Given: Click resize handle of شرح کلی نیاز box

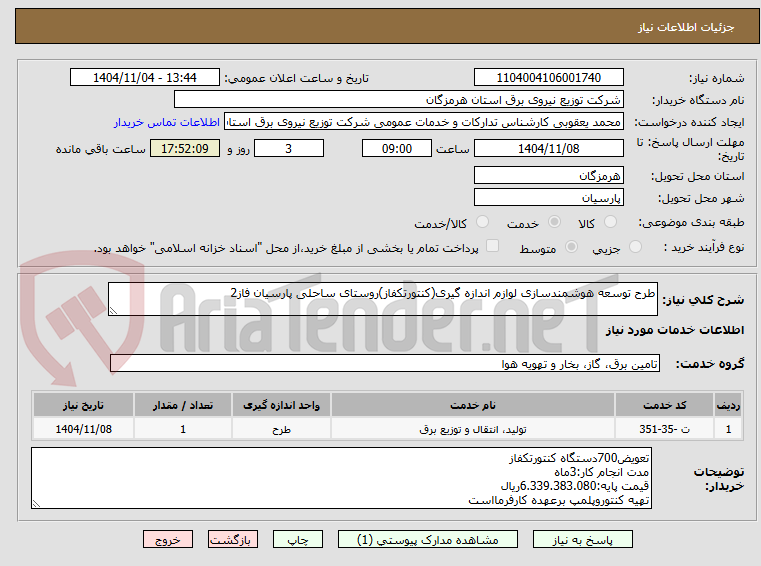Looking at the screenshot, I should (113, 311).
